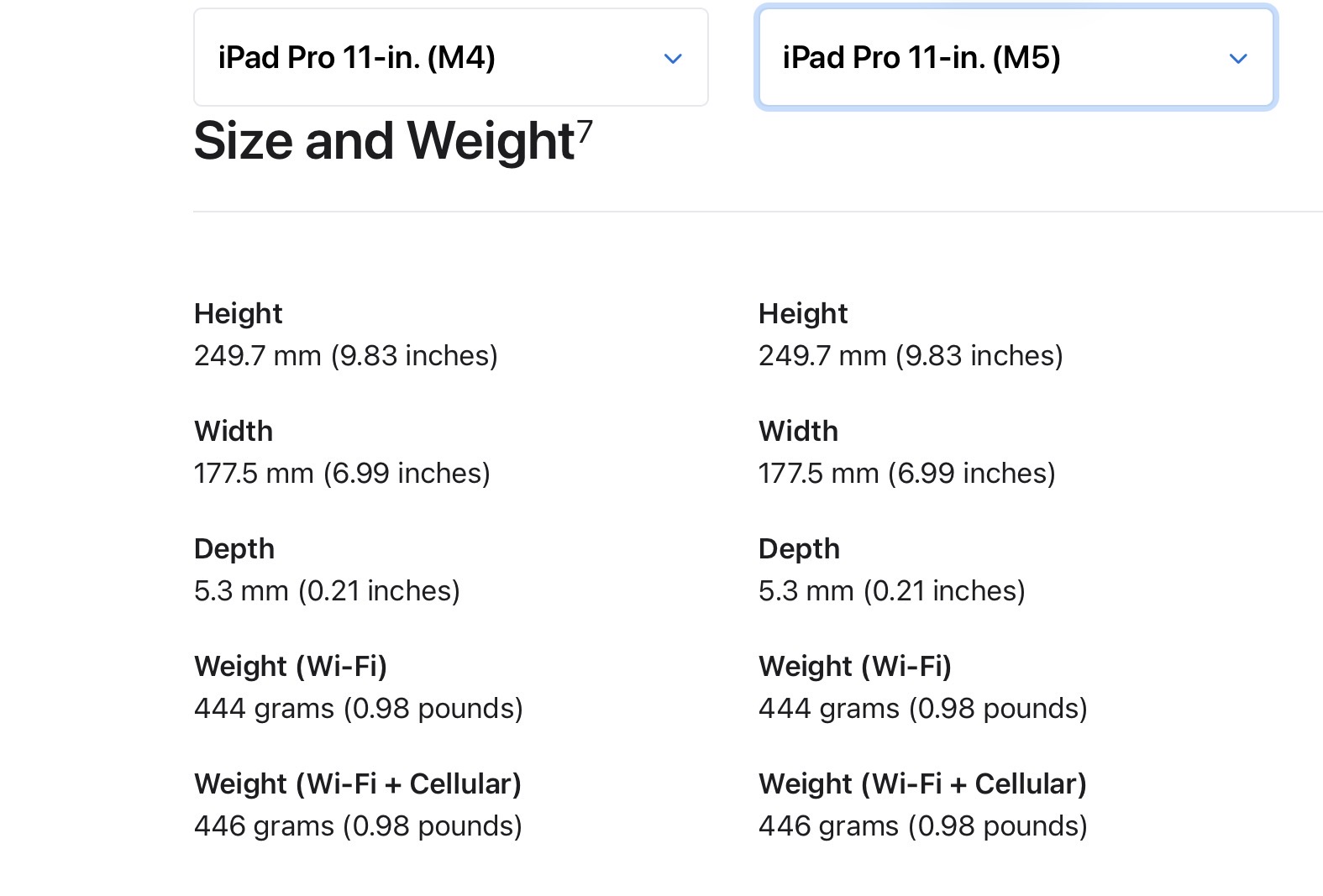The height and width of the screenshot is (896, 1323).
Task: Select the M4 Wi-Fi weight 444 grams
Action: (x=358, y=708)
